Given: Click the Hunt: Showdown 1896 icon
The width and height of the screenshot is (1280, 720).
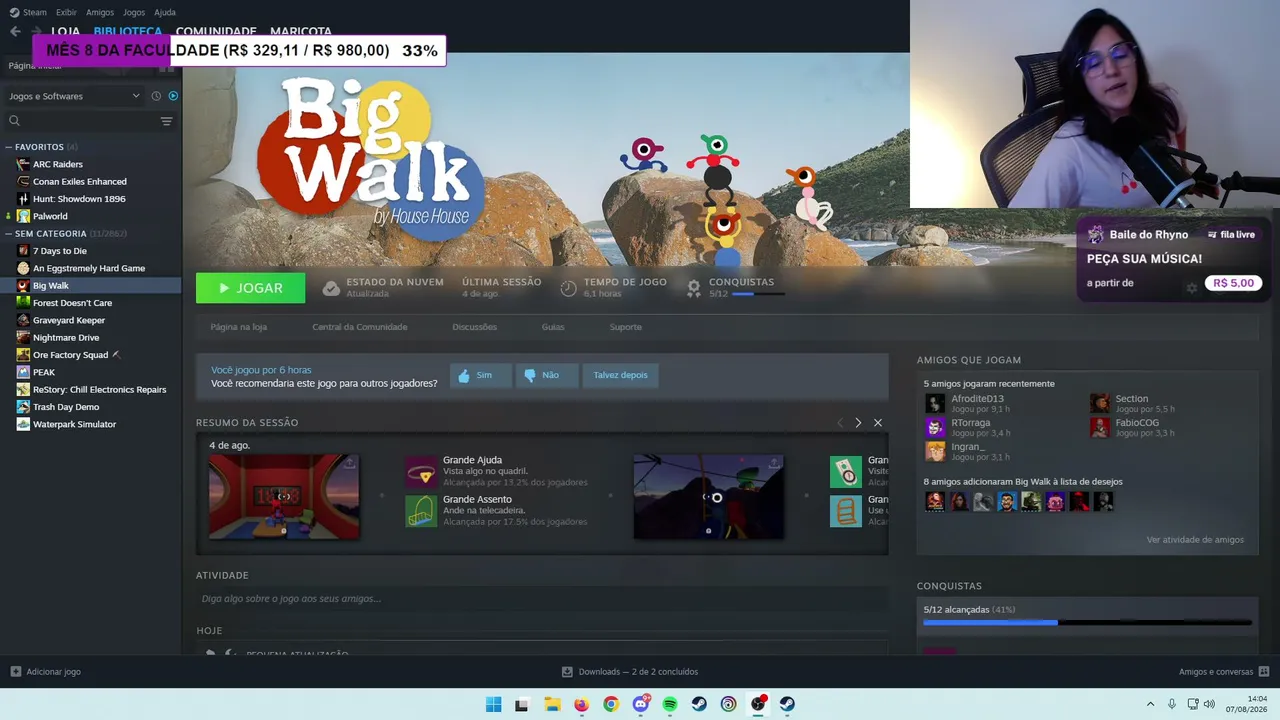Looking at the screenshot, I should (x=23, y=199).
